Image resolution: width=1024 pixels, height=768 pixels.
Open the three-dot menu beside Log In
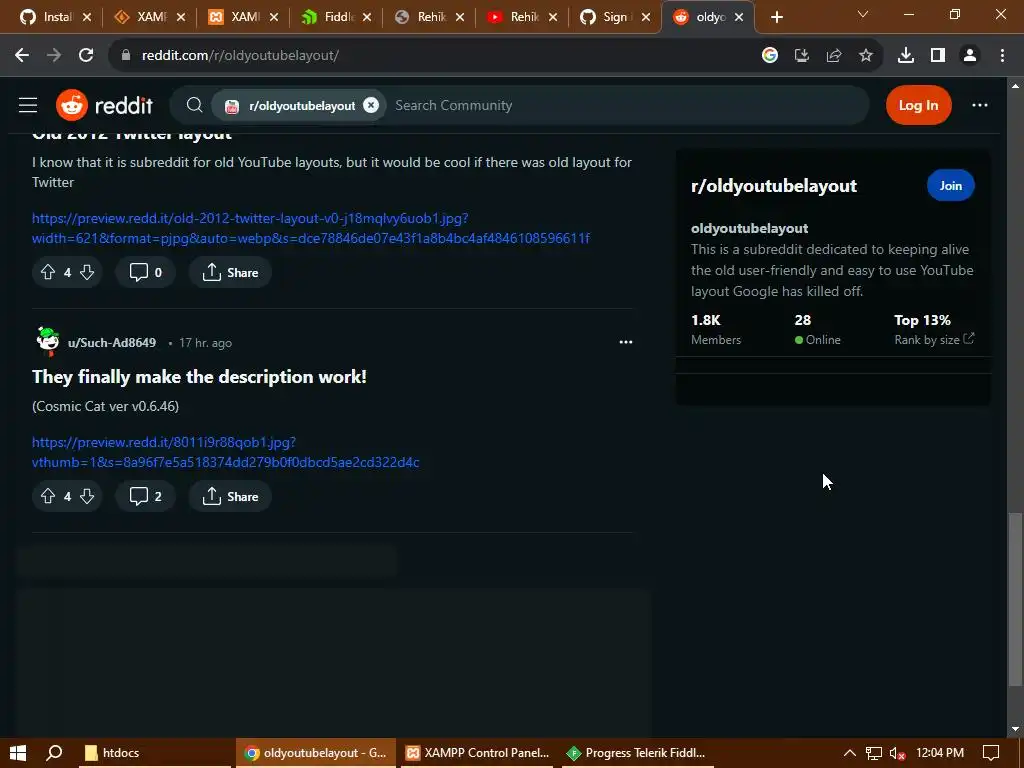980,105
